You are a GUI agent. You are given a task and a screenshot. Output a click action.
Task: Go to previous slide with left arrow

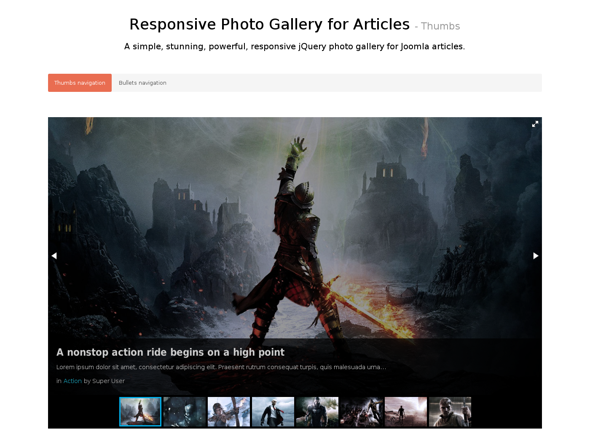tap(54, 256)
